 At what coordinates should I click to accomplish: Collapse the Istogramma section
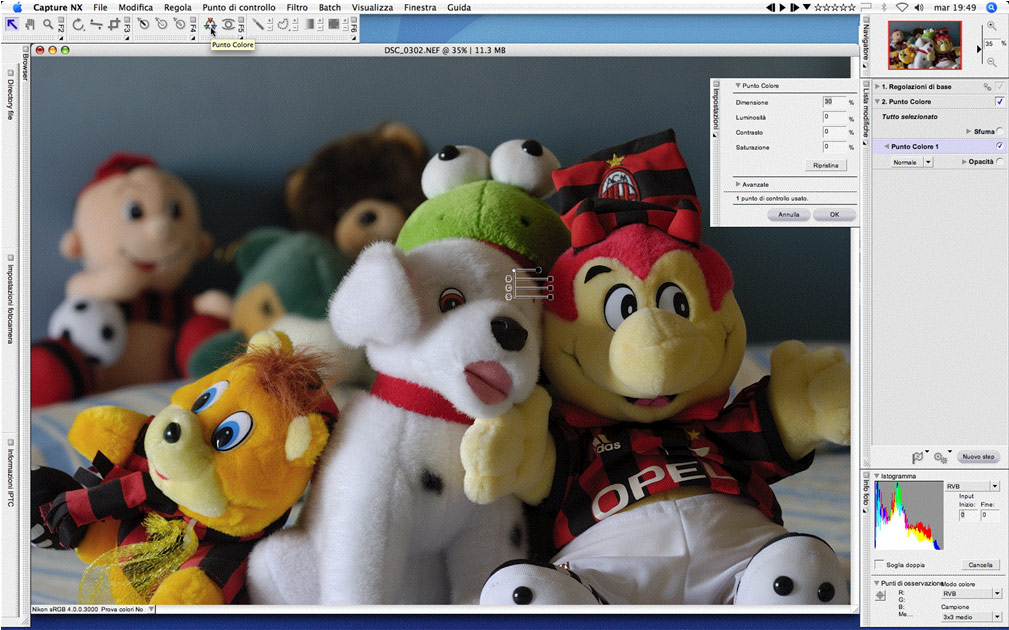pyautogui.click(x=876, y=476)
